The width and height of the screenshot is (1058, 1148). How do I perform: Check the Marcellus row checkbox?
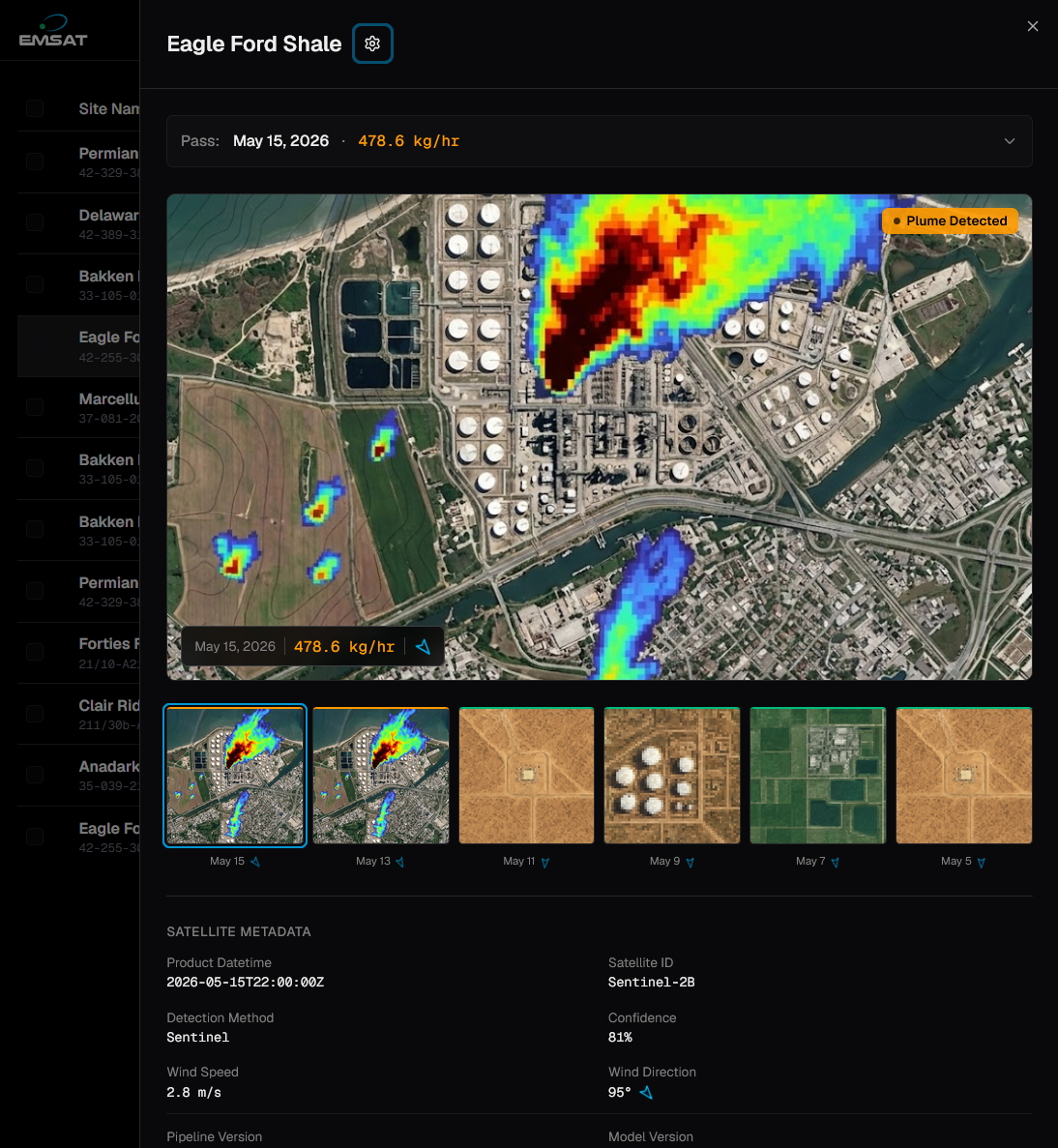click(35, 407)
